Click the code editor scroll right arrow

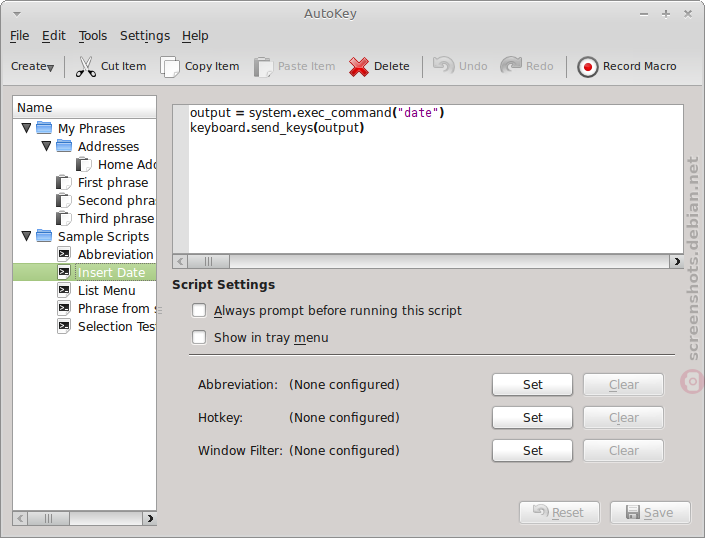pyautogui.click(x=677, y=261)
